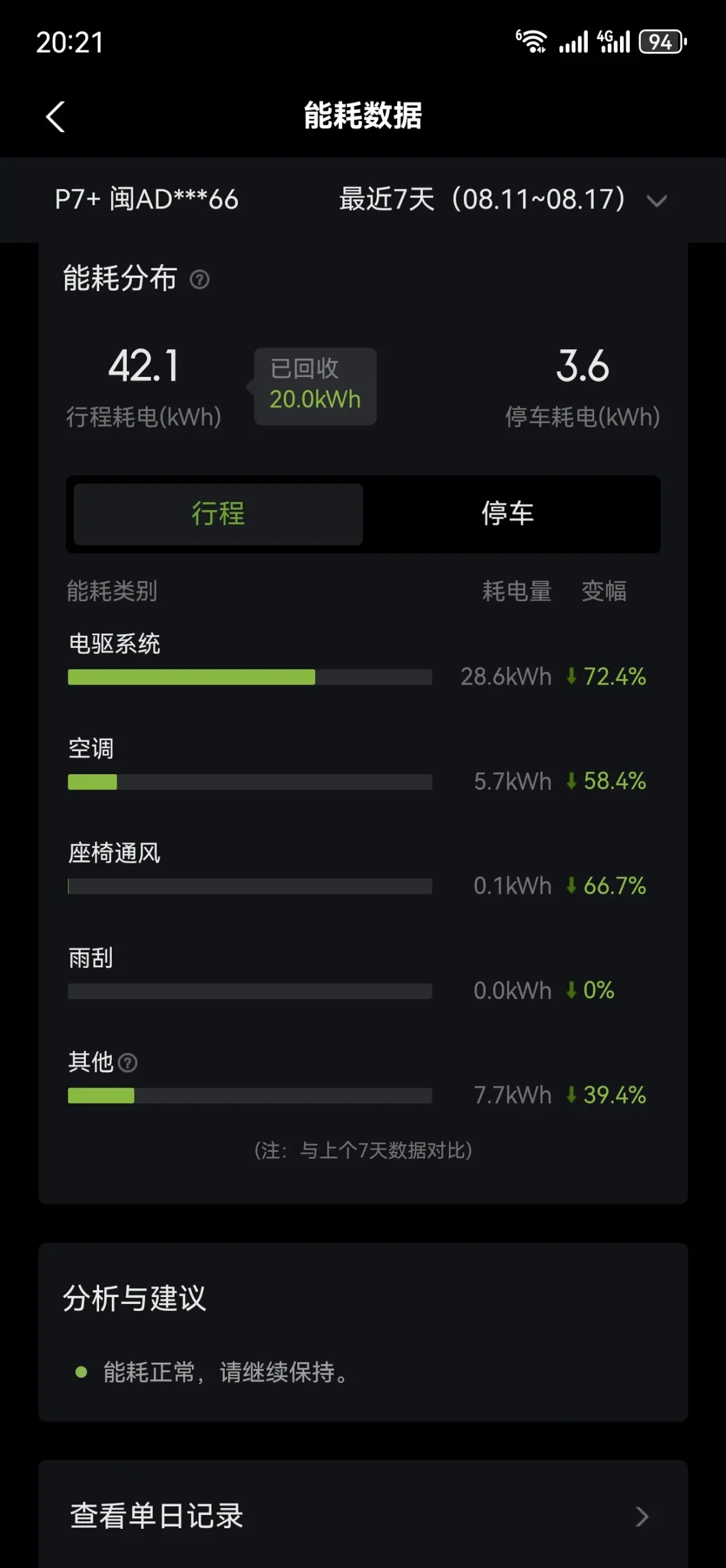
Task: Open 查看单日记录 daily records
Action: point(363,1516)
